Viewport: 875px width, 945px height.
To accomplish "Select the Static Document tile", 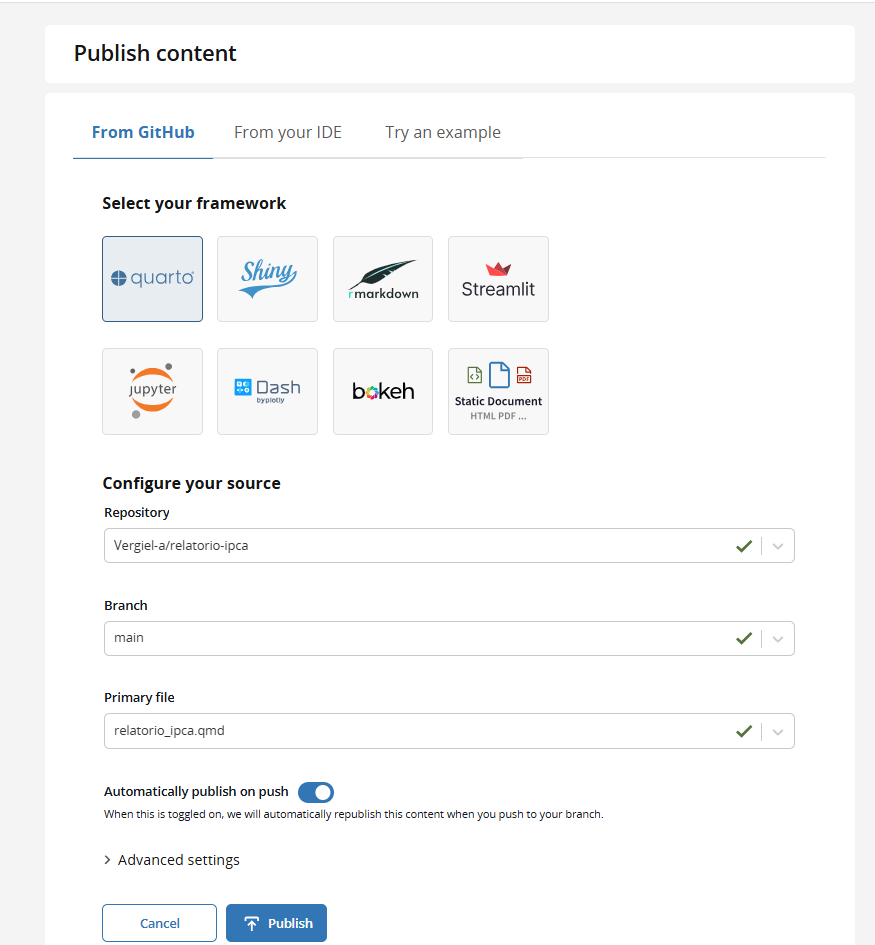I will tap(498, 391).
